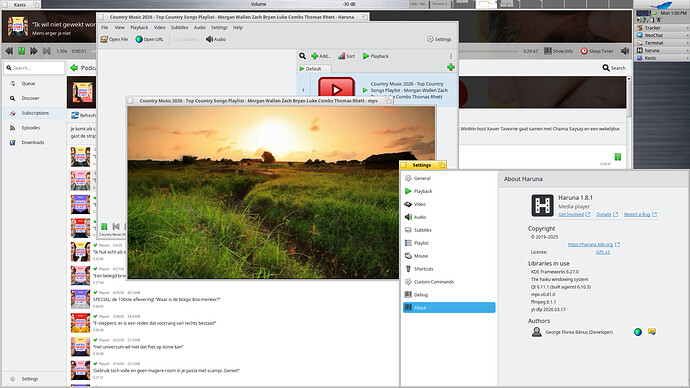Screen dimensions: 690x388
Task: Focus the Kasts sidebar Search field
Action: click(x=34, y=68)
